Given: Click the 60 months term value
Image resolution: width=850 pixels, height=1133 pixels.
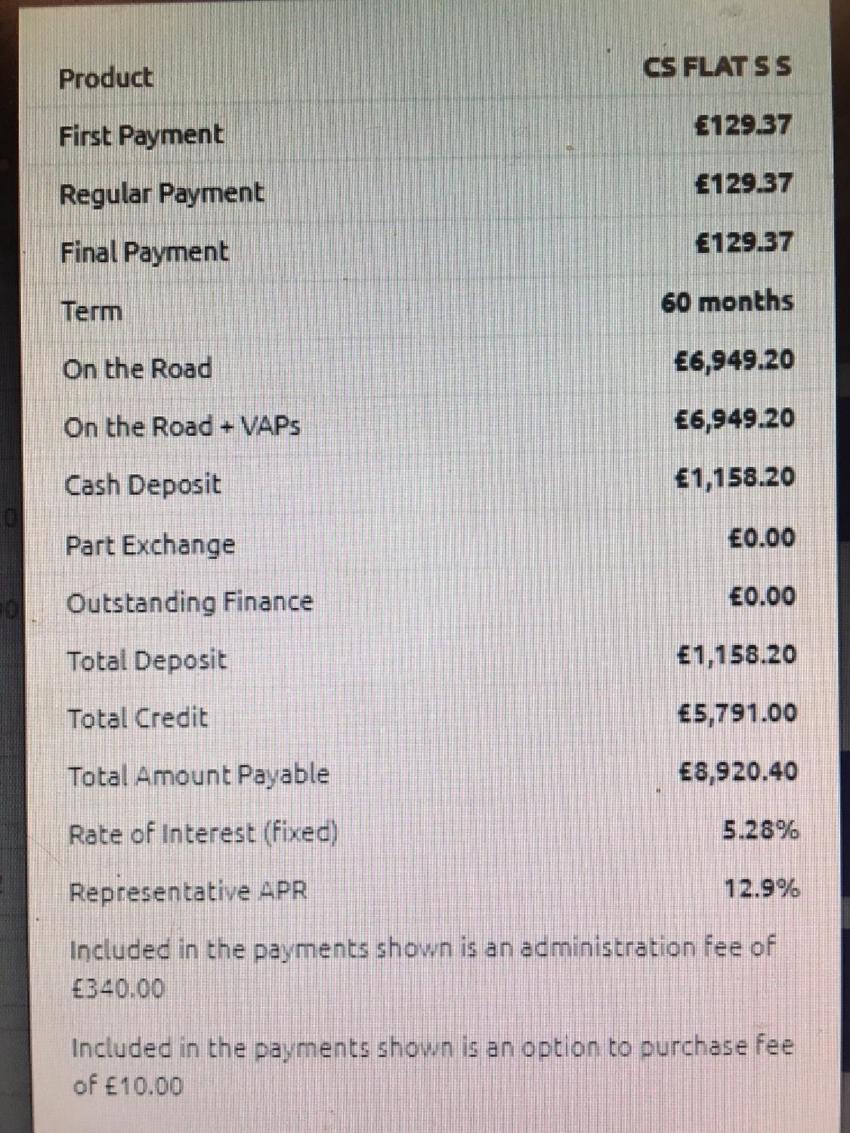Looking at the screenshot, I should (x=726, y=301).
